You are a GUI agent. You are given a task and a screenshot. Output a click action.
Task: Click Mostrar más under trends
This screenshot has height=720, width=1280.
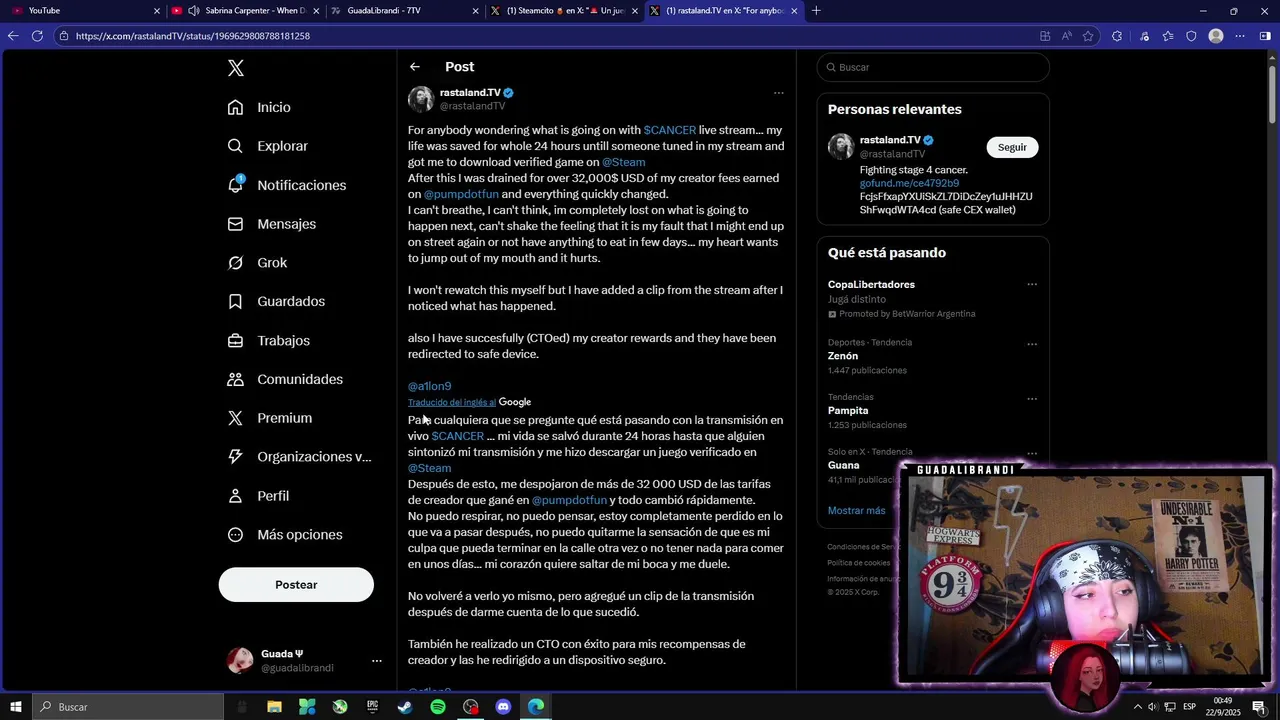(x=856, y=510)
